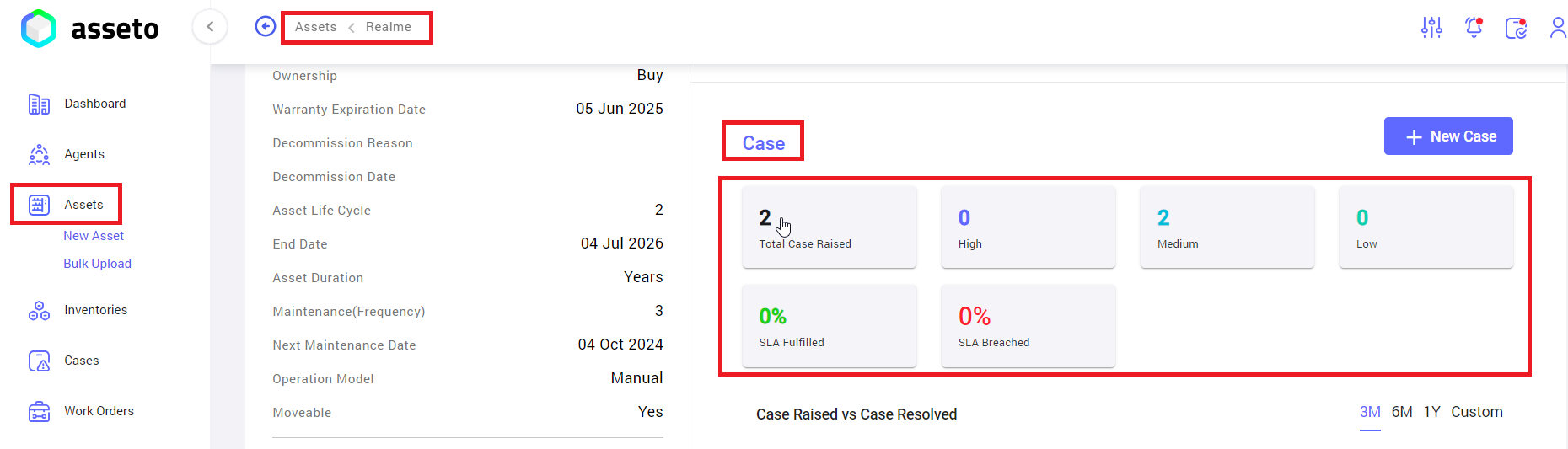Screen dimensions: 1568x449
Task: Select Assets in the sidebar
Action: coord(83,205)
